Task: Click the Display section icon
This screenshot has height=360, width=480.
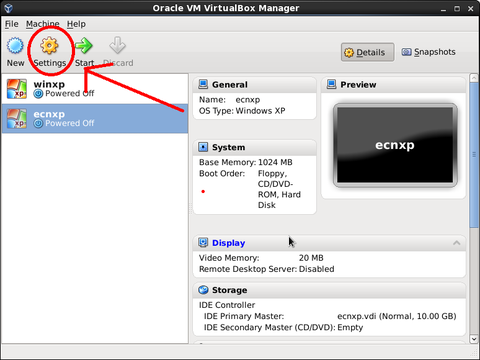Action: pyautogui.click(x=203, y=242)
